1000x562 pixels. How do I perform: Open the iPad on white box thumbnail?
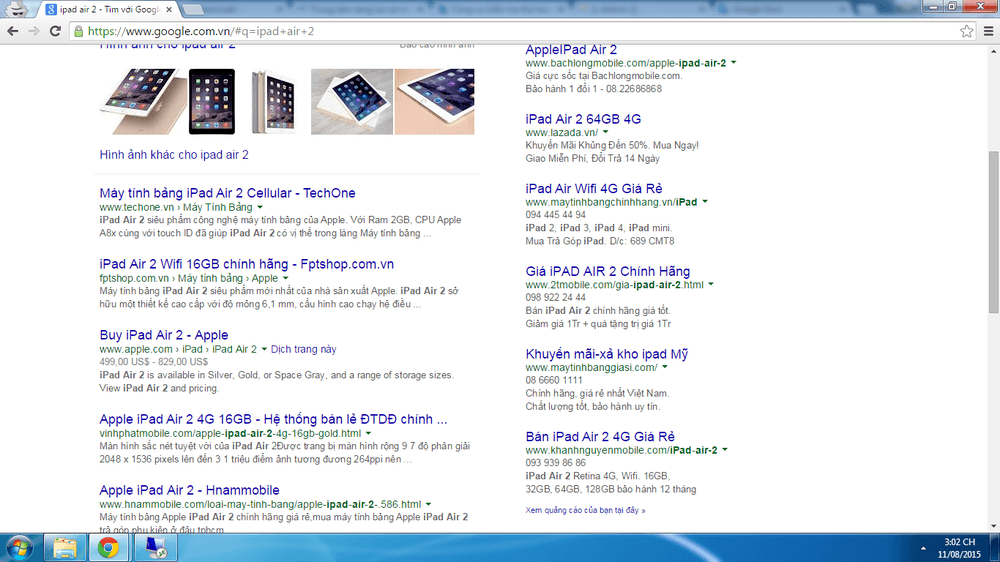352,101
